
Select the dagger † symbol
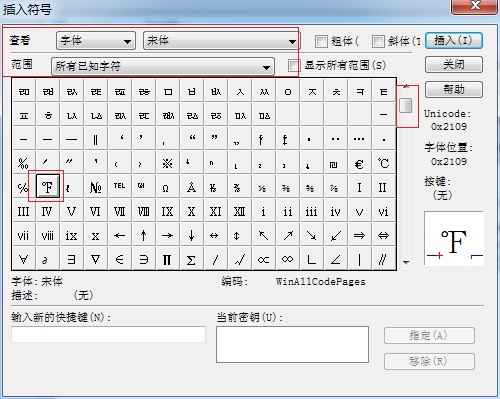(263, 139)
